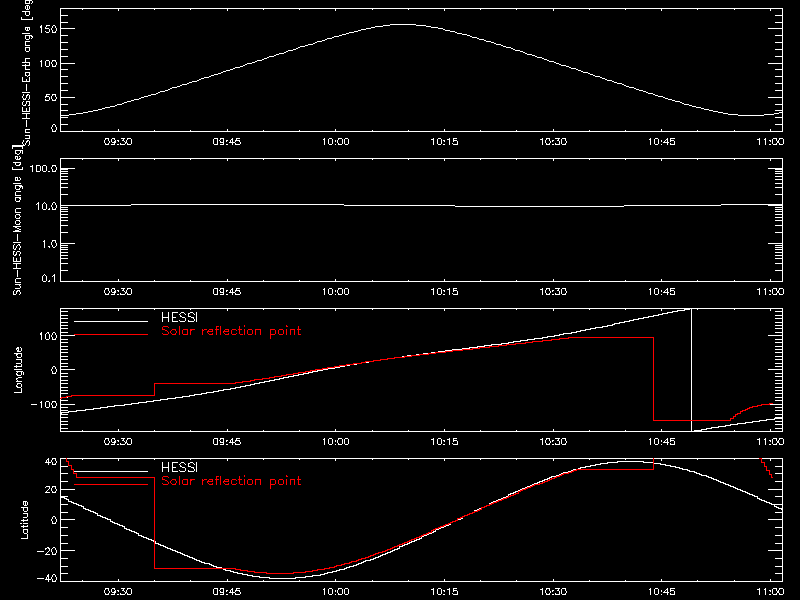Select the 1.0 tick on Moon angle plot
This screenshot has width=800, height=600.
(49, 244)
